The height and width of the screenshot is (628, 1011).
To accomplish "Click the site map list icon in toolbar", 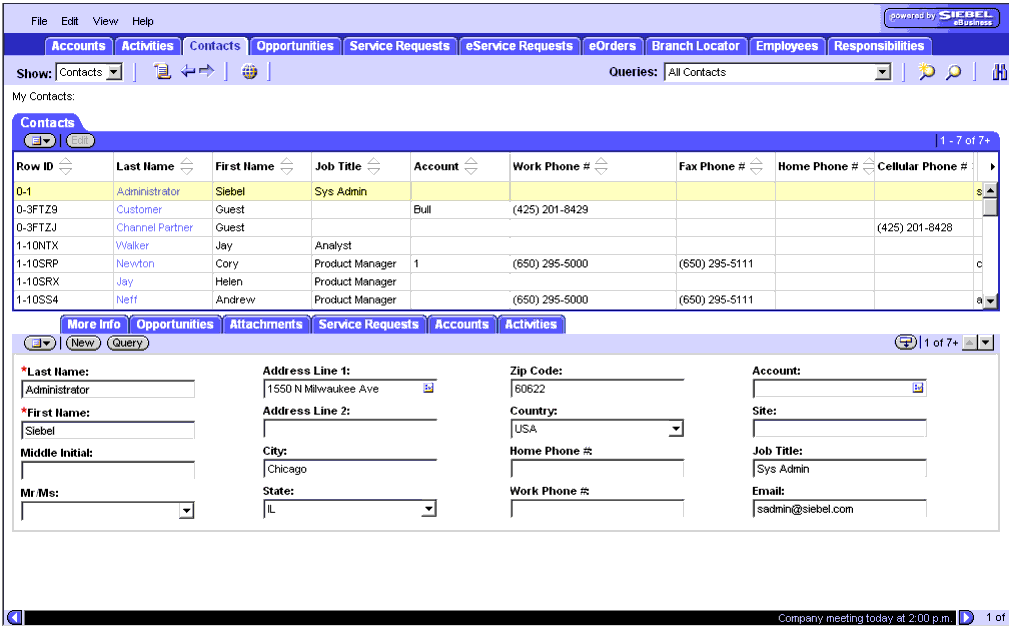I will (x=162, y=72).
